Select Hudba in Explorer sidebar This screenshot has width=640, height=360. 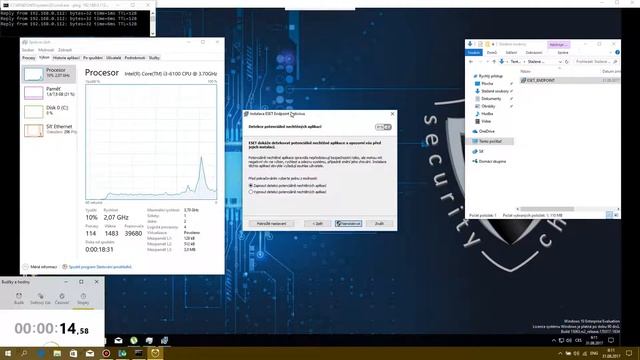click(484, 114)
